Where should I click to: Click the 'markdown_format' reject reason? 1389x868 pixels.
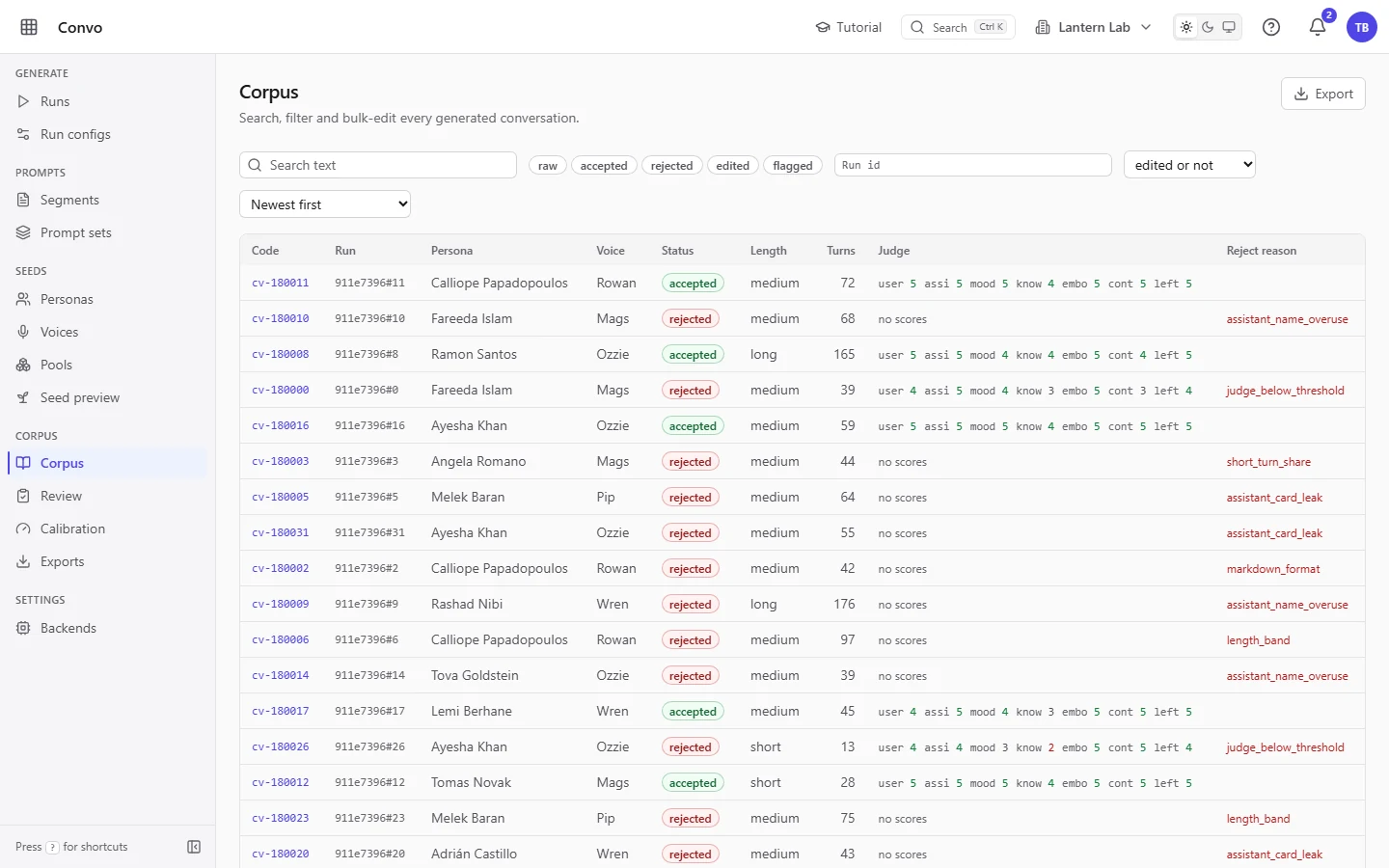(1273, 569)
